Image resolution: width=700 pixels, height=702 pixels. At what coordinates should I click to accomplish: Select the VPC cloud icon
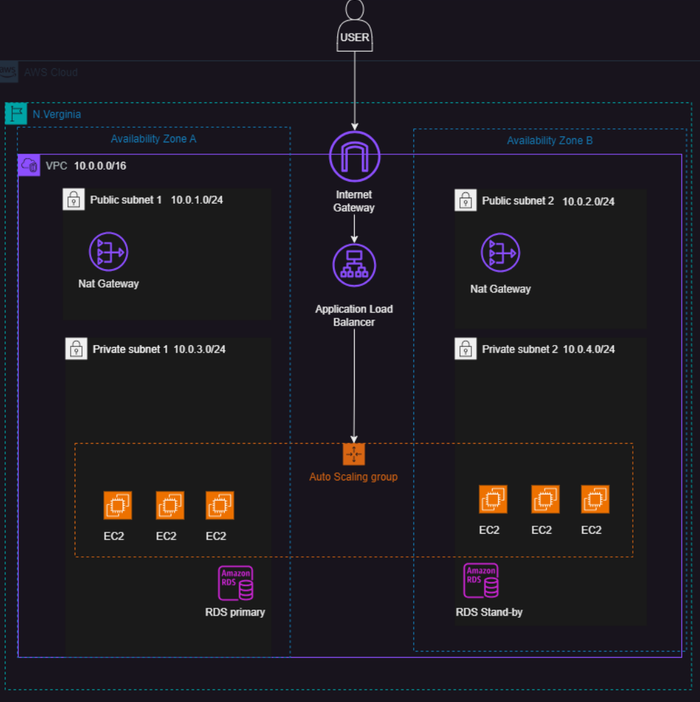29,165
